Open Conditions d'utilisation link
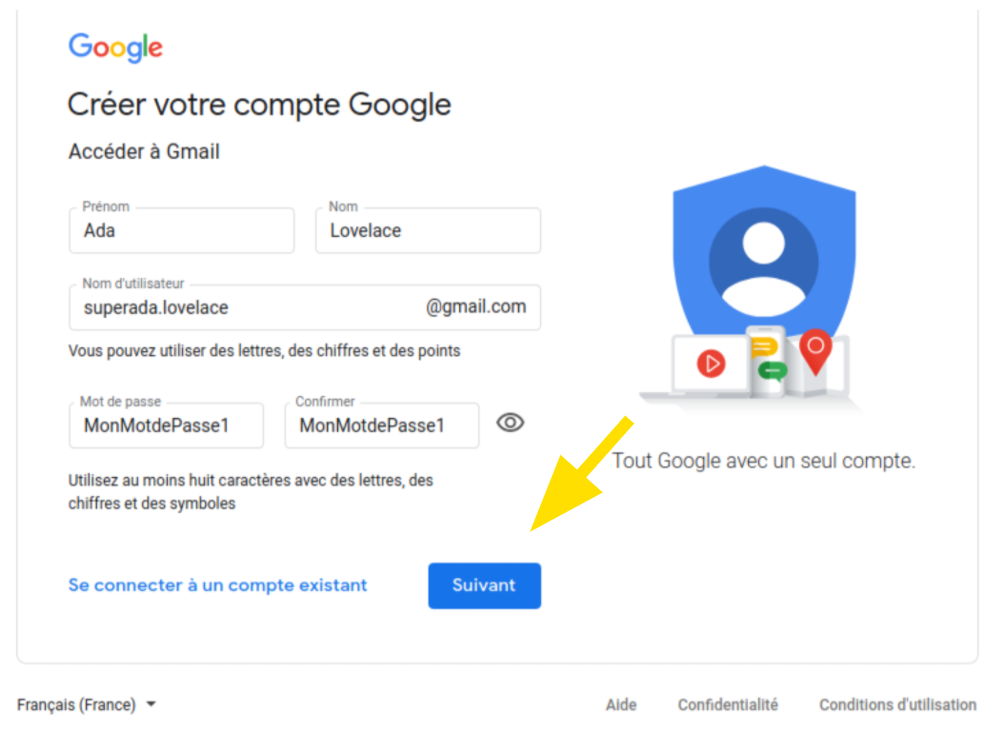 point(897,704)
